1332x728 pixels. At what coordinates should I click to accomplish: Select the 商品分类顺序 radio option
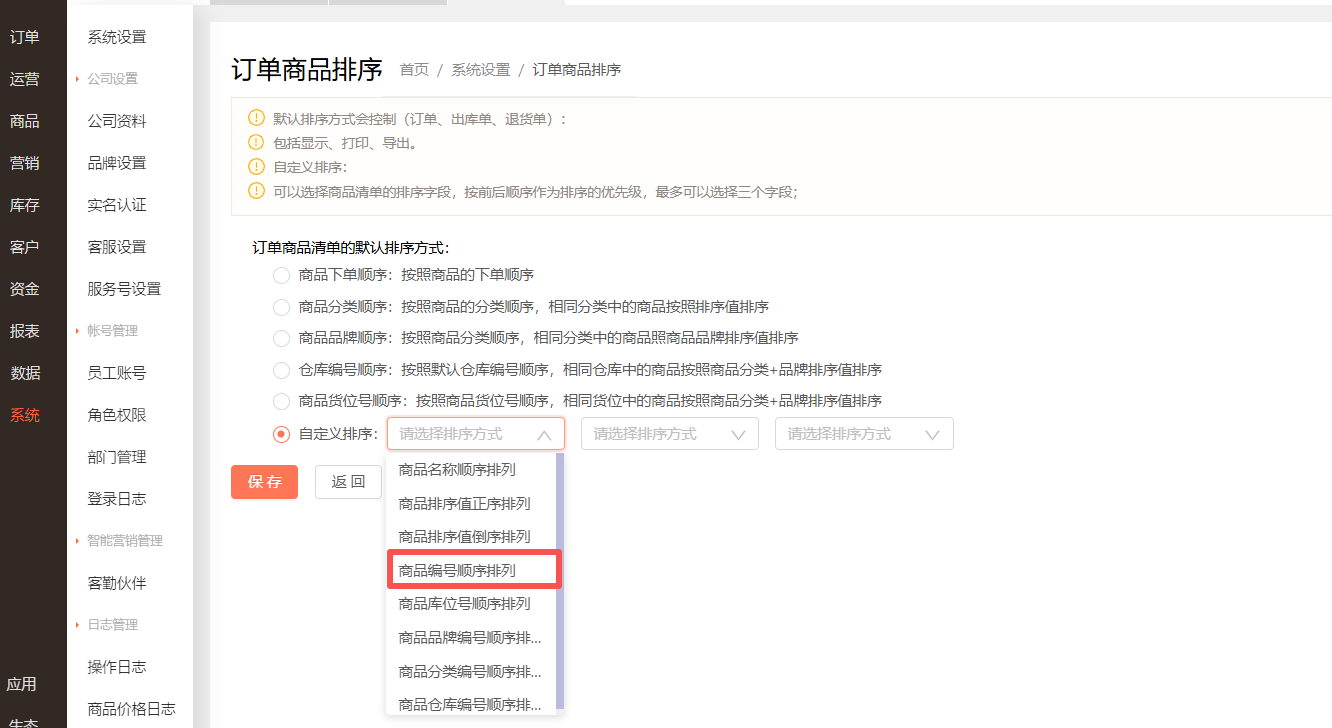[x=281, y=307]
